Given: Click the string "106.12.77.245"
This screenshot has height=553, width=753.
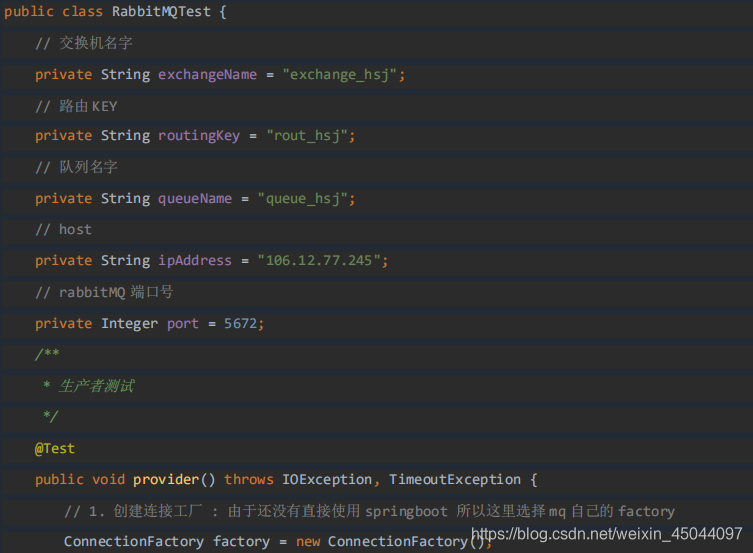Looking at the screenshot, I should coord(319,261).
